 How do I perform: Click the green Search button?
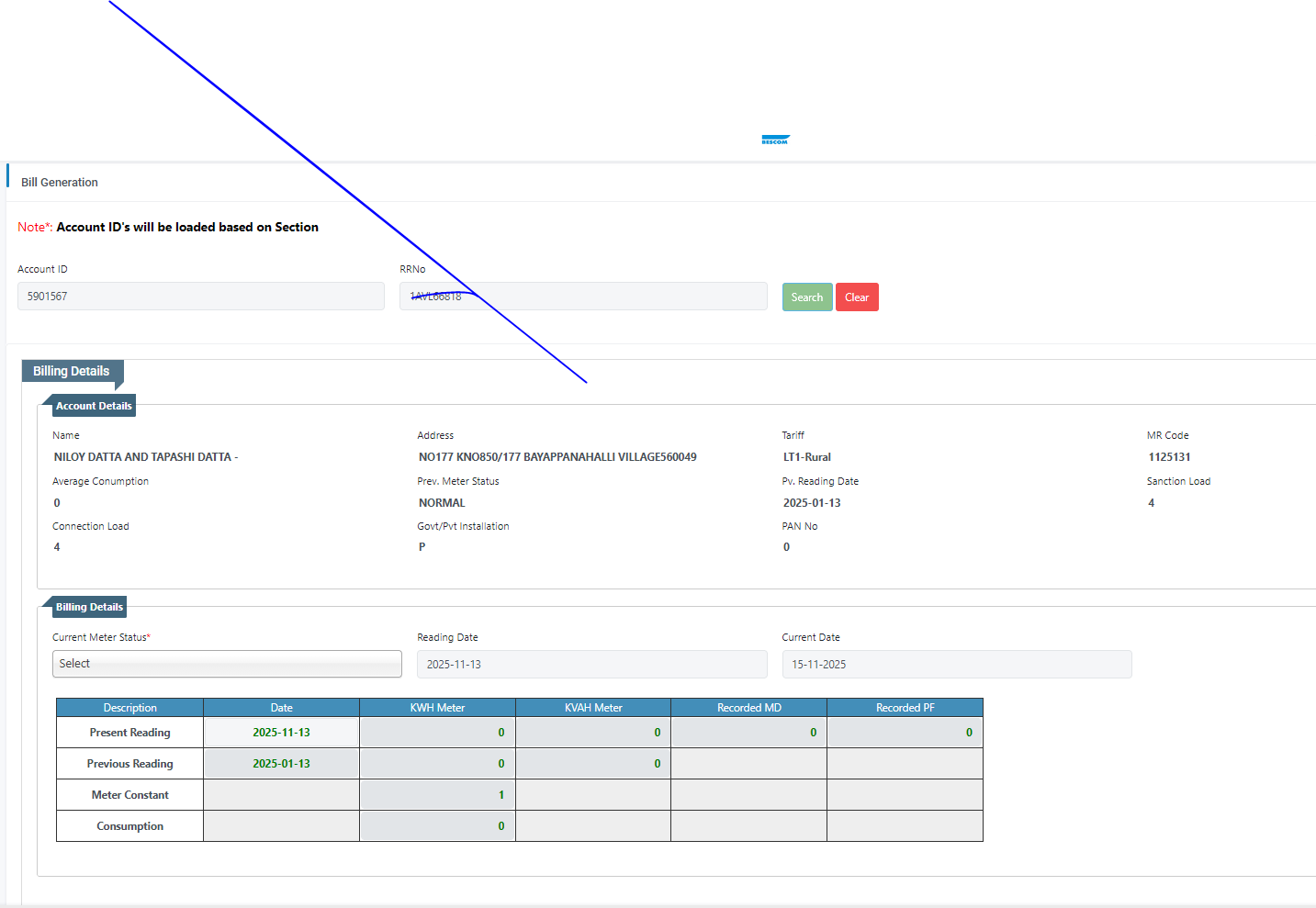pos(806,297)
